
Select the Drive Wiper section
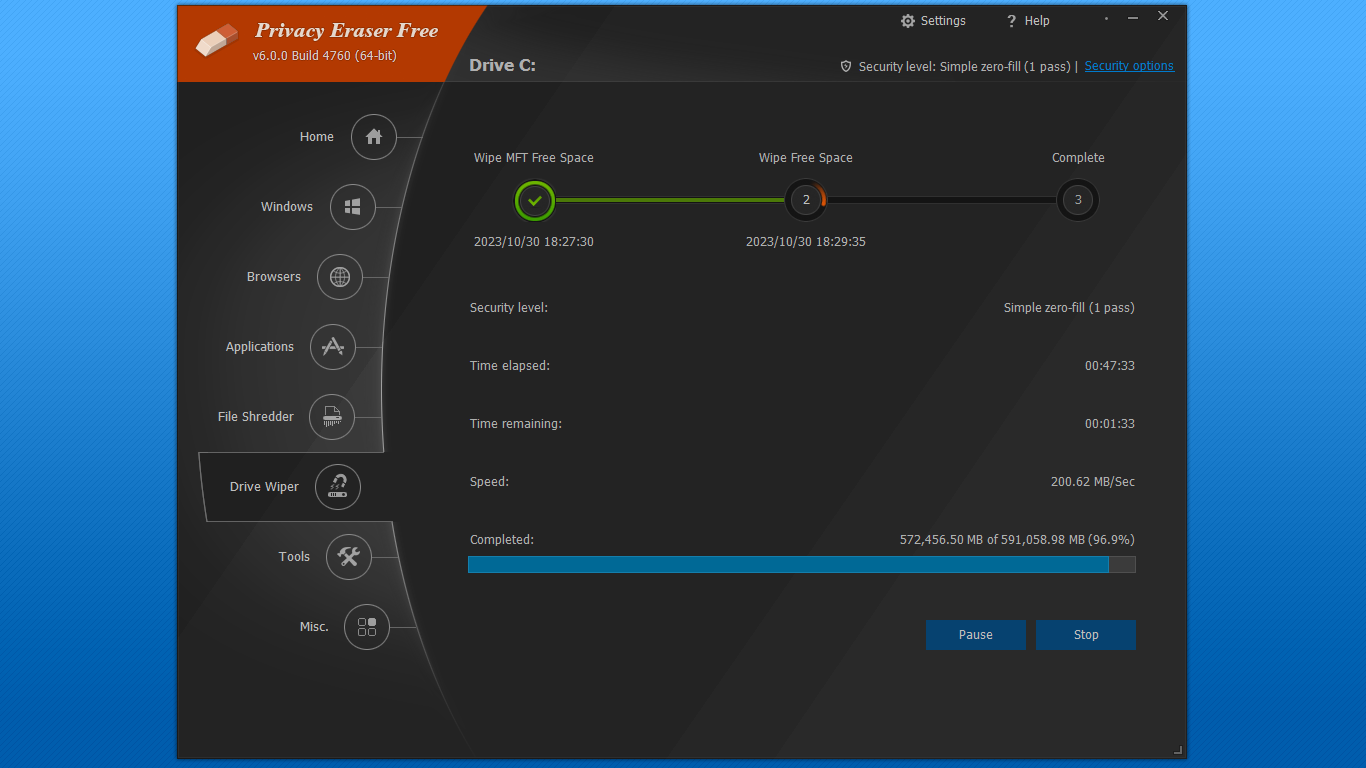pos(337,487)
